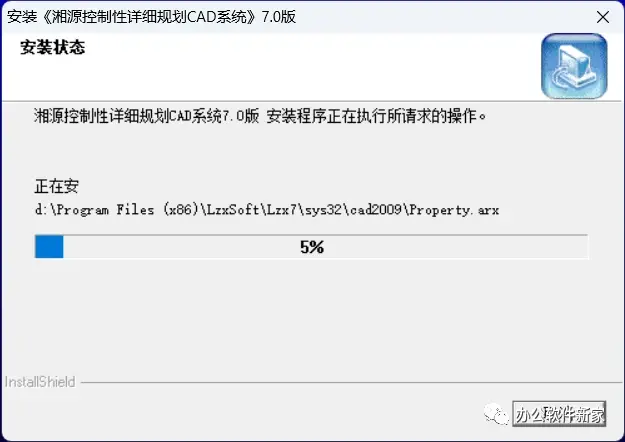Close the 湘源 installer window
Viewport: 625px width, 442px height.
click(603, 17)
